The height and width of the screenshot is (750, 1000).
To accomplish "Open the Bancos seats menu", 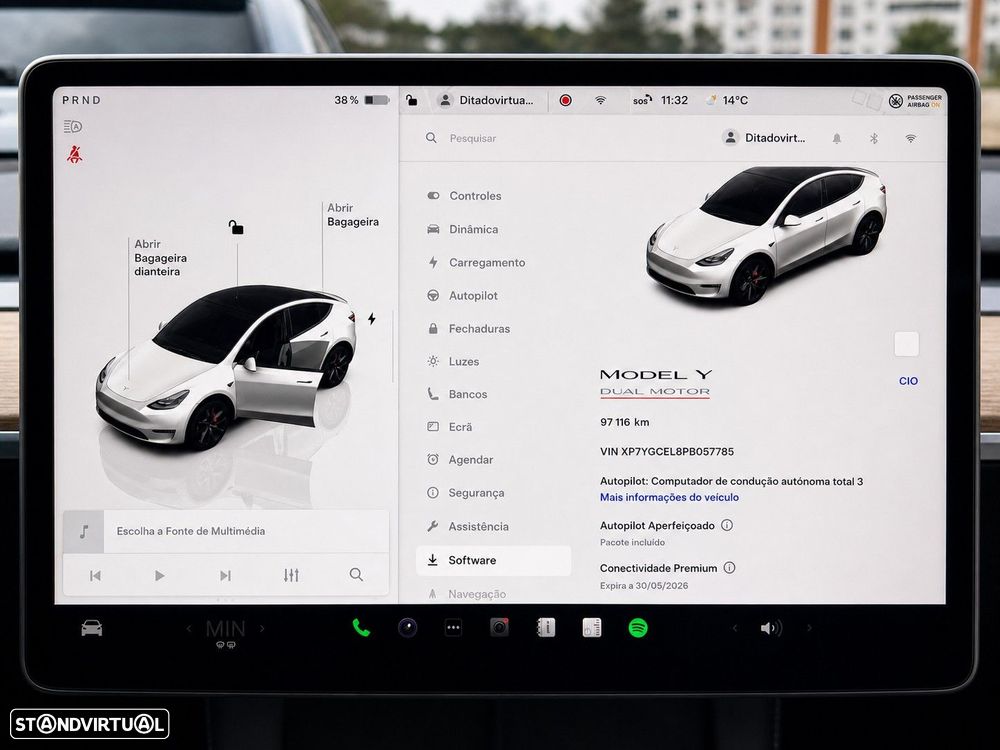I will click(x=457, y=394).
